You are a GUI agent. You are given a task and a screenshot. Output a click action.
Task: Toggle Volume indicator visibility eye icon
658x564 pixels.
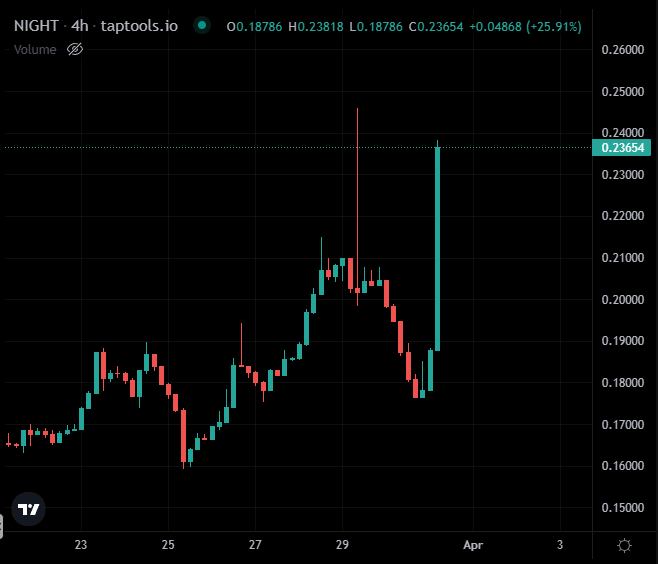click(75, 50)
